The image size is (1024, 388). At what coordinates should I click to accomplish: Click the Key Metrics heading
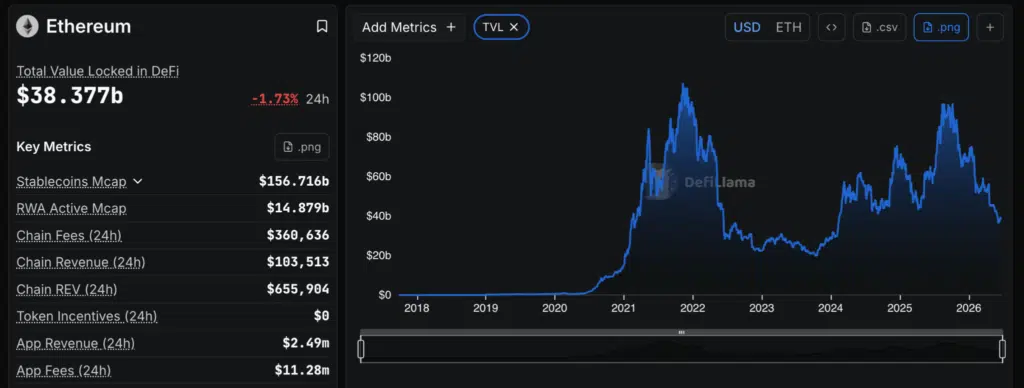(54, 147)
